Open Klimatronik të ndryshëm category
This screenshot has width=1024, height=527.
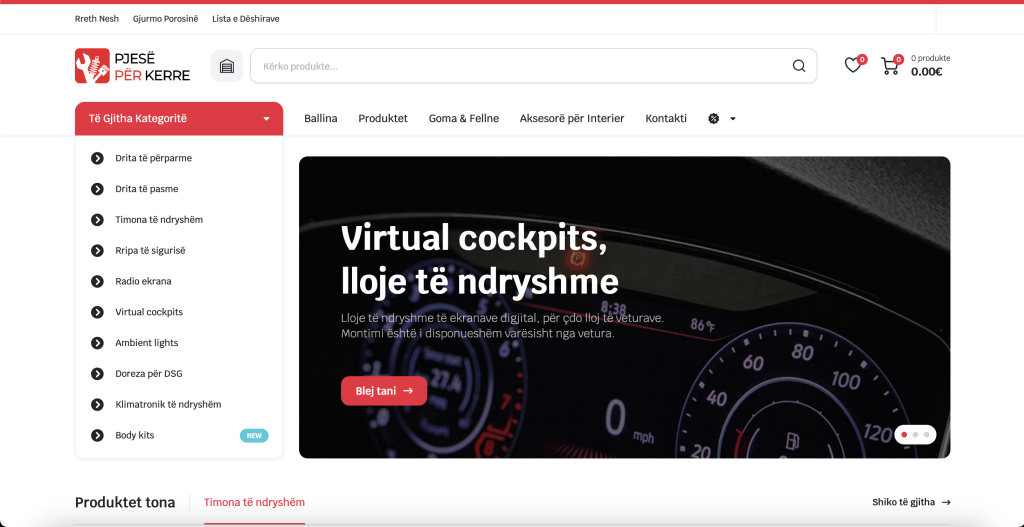click(x=168, y=404)
